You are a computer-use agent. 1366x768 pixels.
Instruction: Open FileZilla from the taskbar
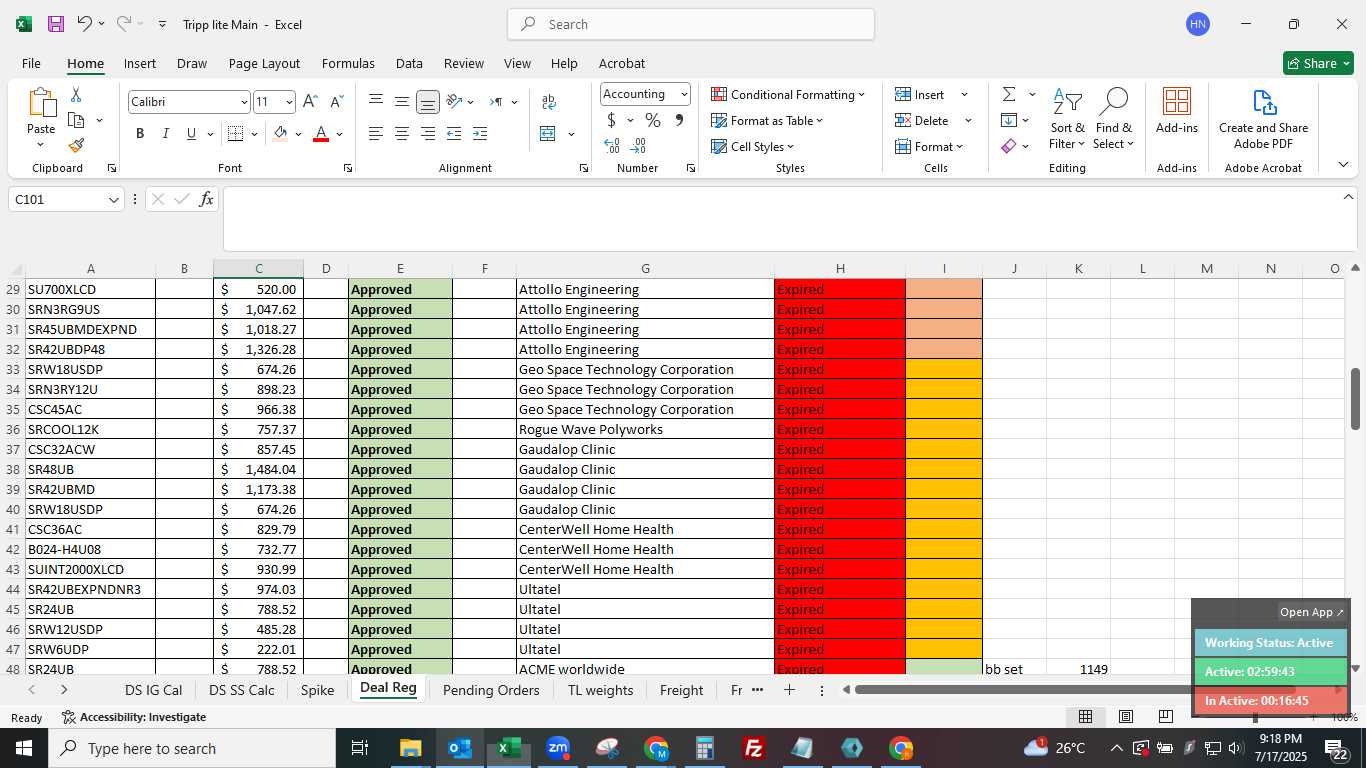[755, 748]
